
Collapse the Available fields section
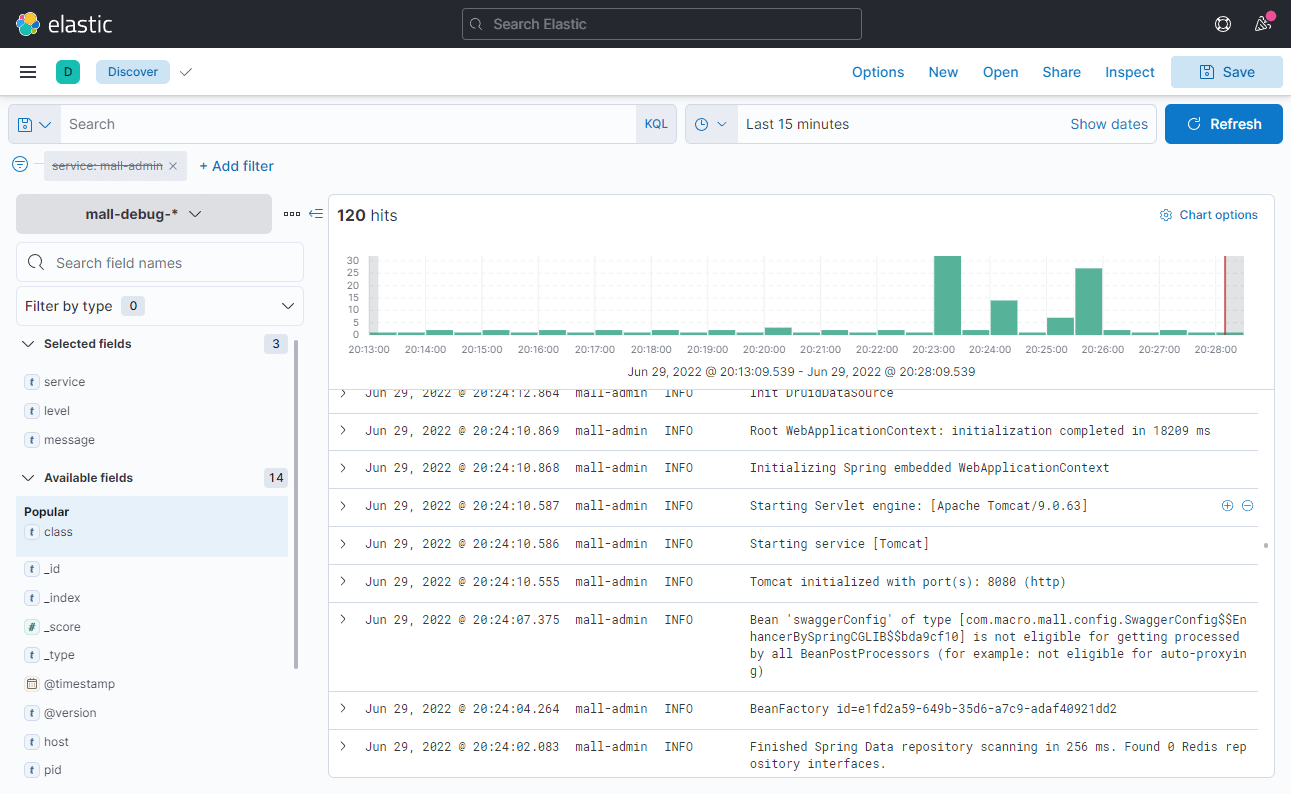point(29,478)
